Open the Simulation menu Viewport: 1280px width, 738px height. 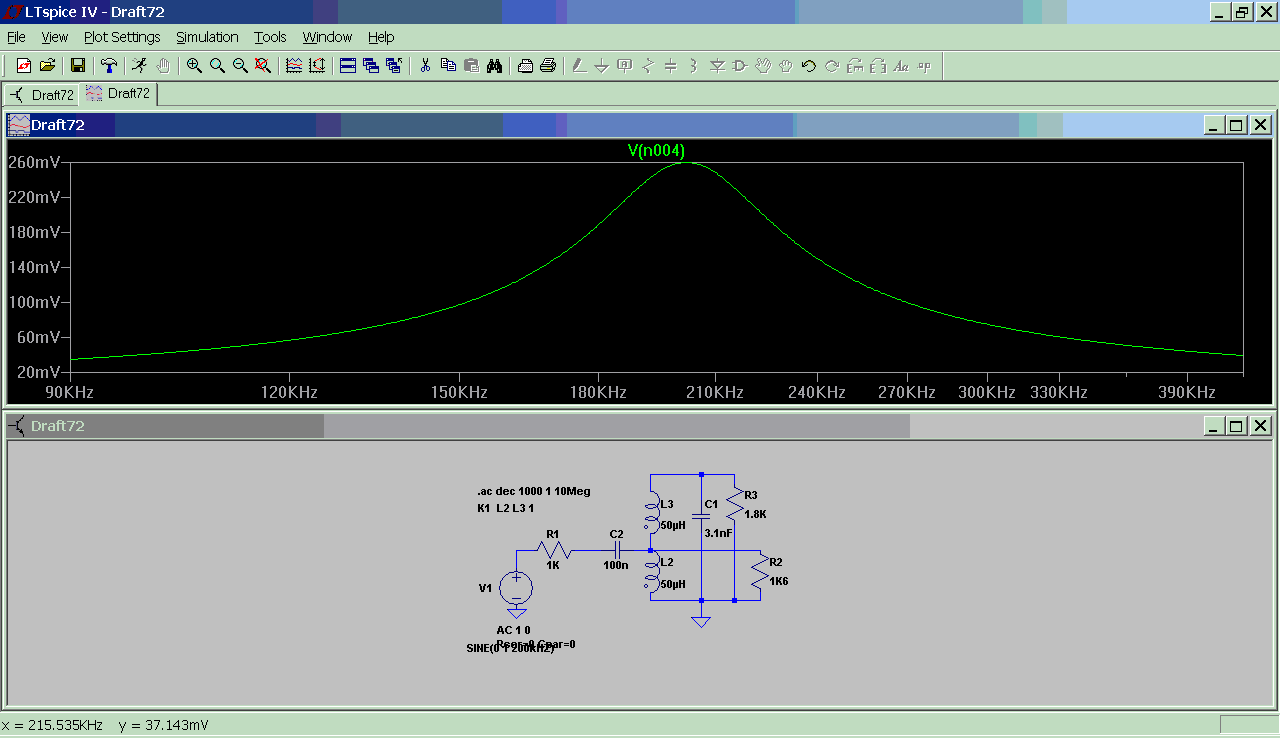207,37
